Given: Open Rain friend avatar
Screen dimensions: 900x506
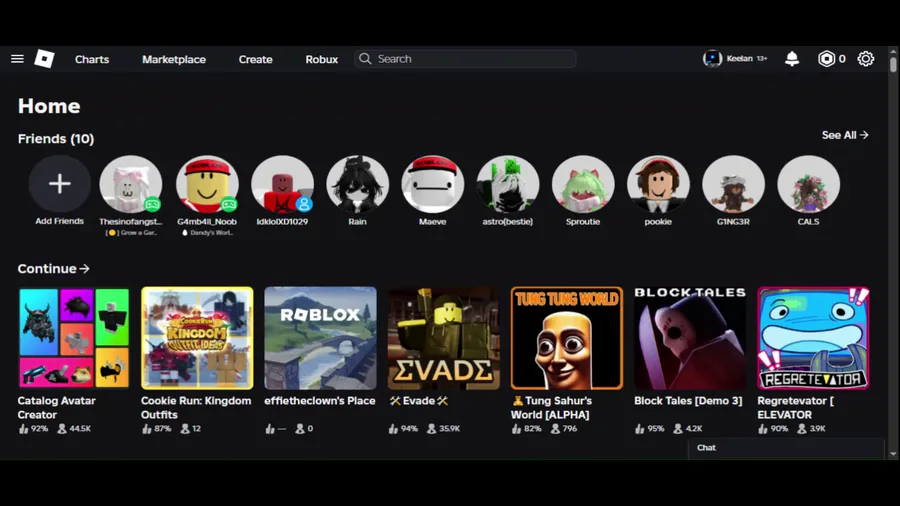Looking at the screenshot, I should (357, 184).
